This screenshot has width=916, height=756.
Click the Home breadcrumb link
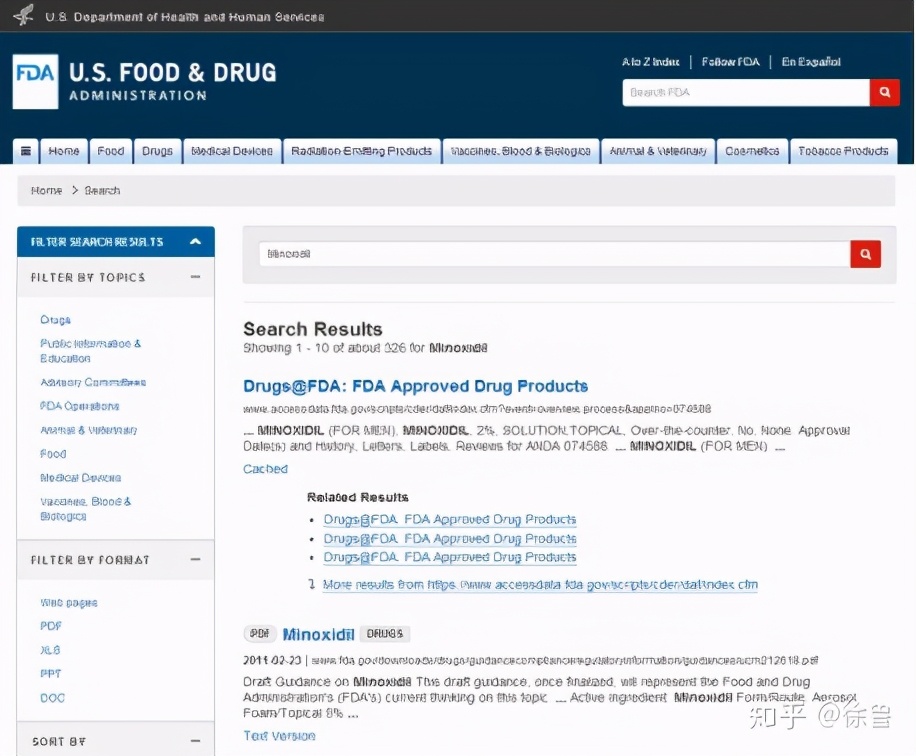(x=46, y=190)
